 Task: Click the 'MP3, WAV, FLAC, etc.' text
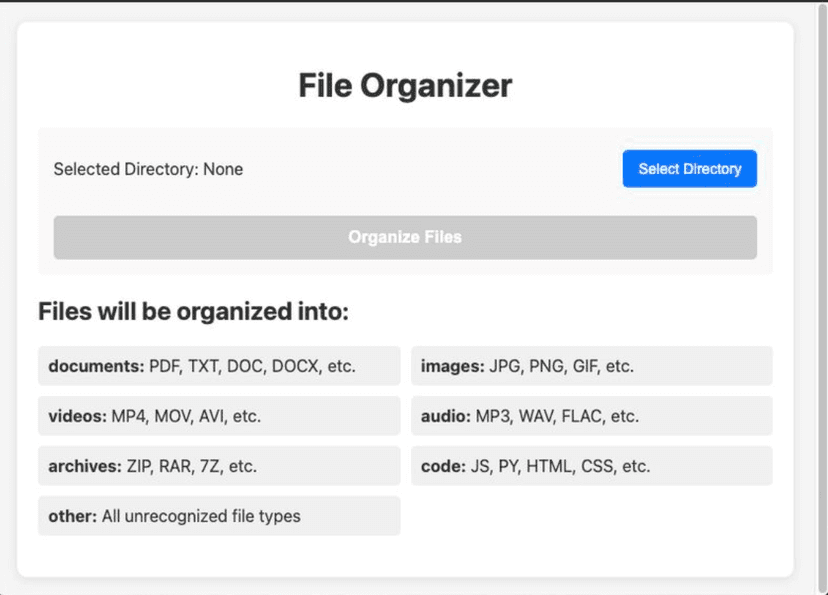click(557, 416)
